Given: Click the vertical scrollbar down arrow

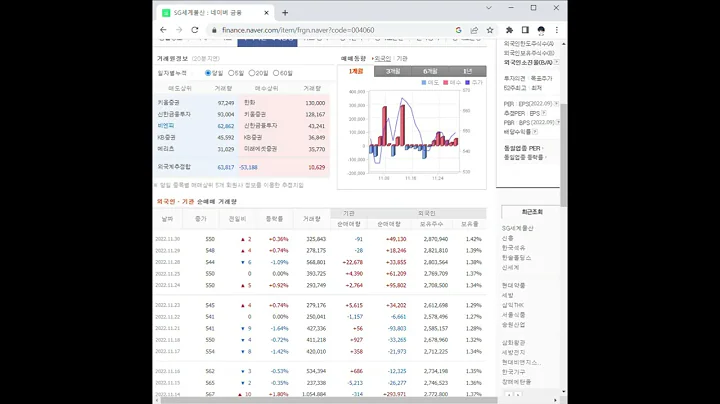Looking at the screenshot, I should pyautogui.click(x=563, y=392).
